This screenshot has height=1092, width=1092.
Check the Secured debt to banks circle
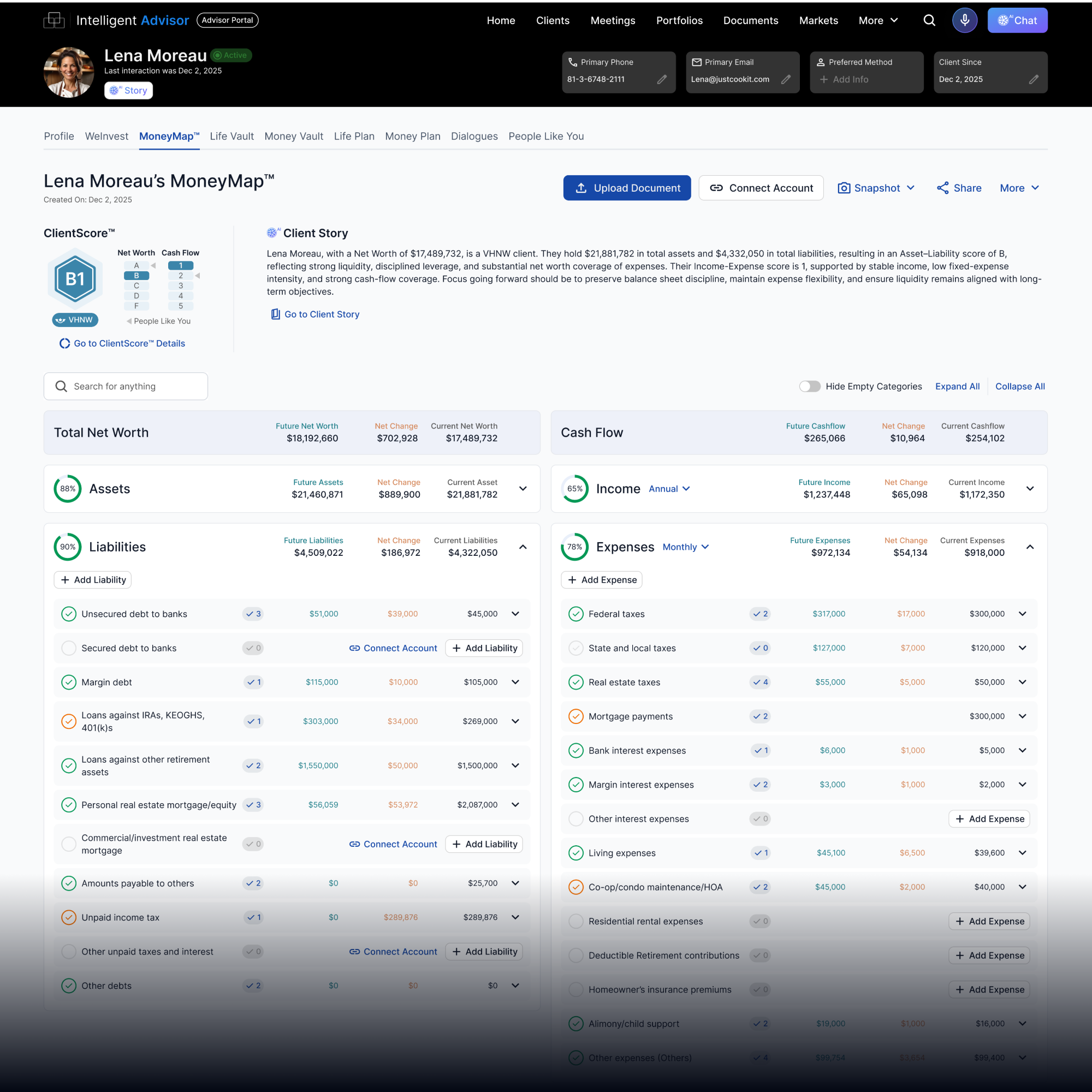click(x=68, y=648)
